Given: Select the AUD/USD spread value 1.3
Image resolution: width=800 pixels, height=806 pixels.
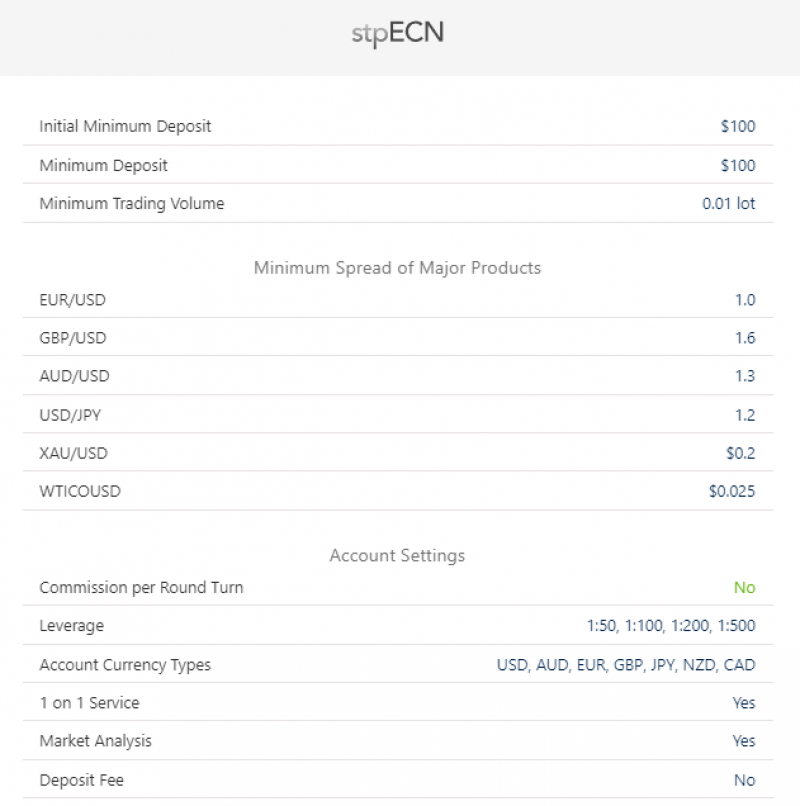Looking at the screenshot, I should coord(745,376).
